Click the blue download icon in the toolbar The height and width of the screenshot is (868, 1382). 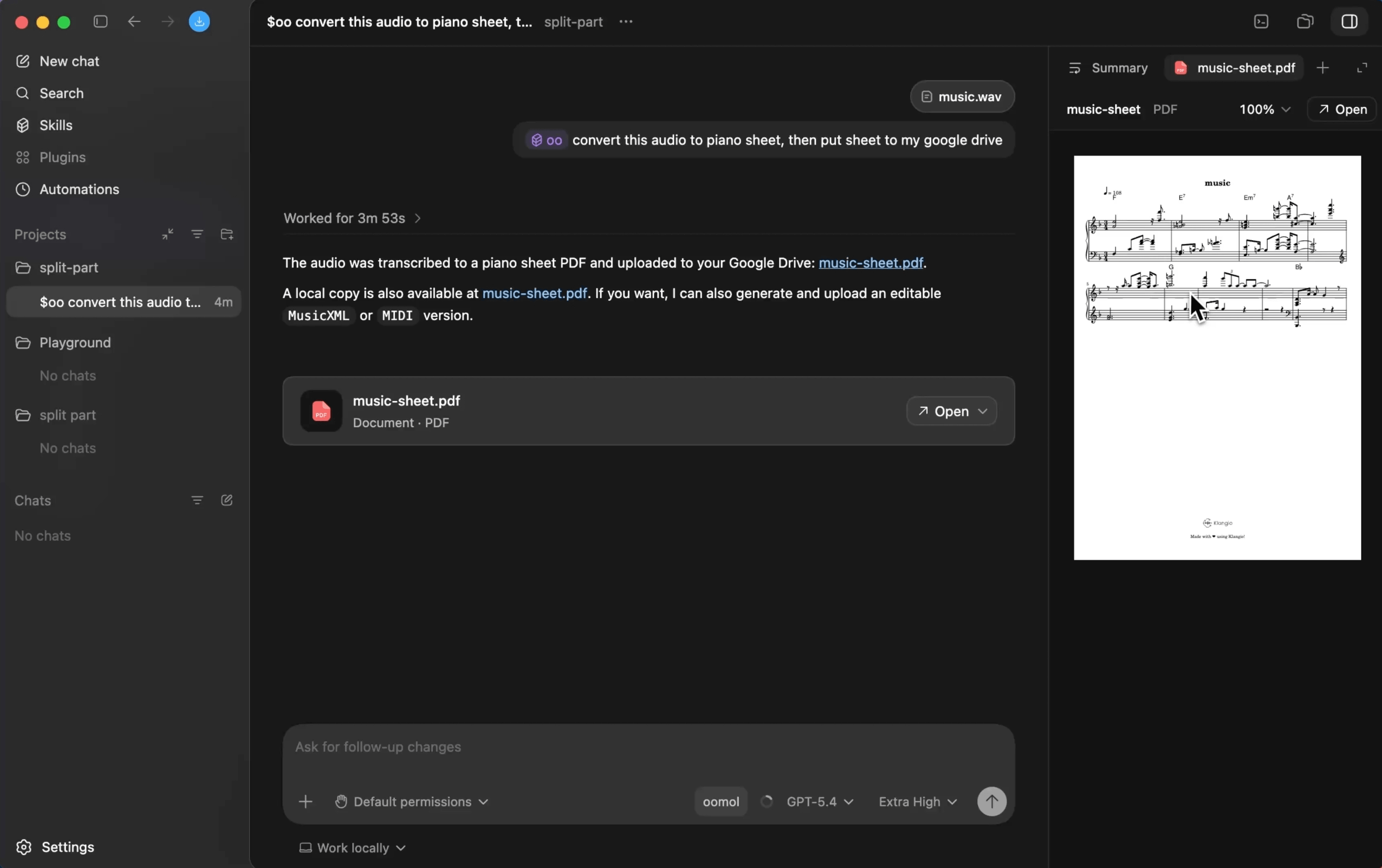200,22
